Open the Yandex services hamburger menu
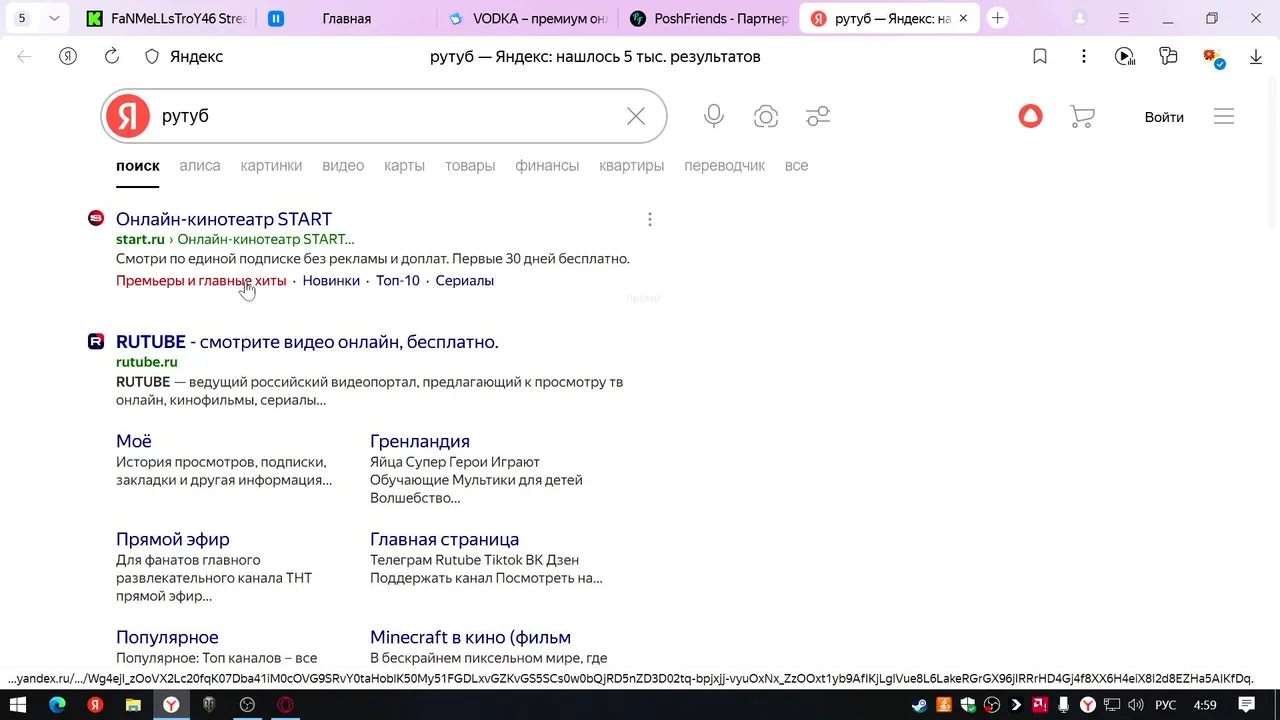 [1224, 116]
